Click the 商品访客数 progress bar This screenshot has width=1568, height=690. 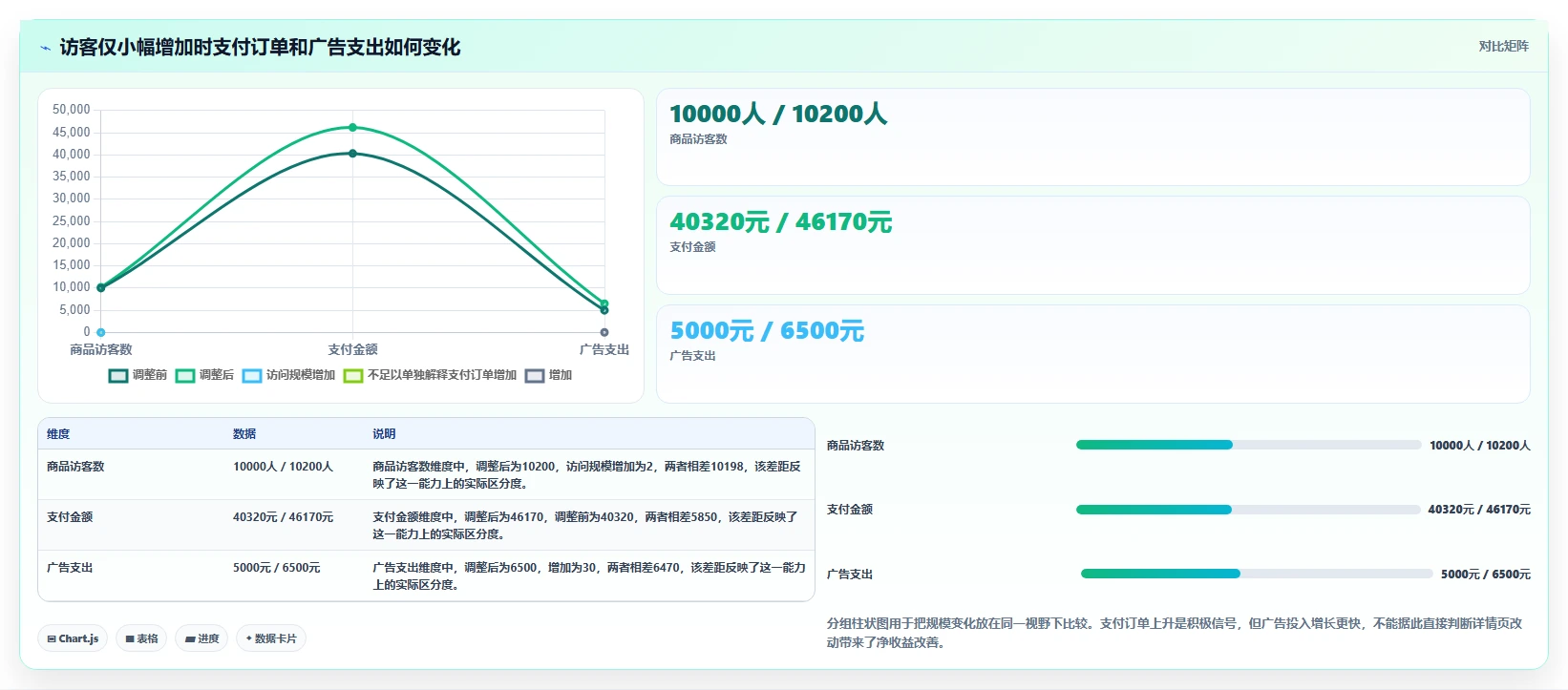(x=1248, y=445)
